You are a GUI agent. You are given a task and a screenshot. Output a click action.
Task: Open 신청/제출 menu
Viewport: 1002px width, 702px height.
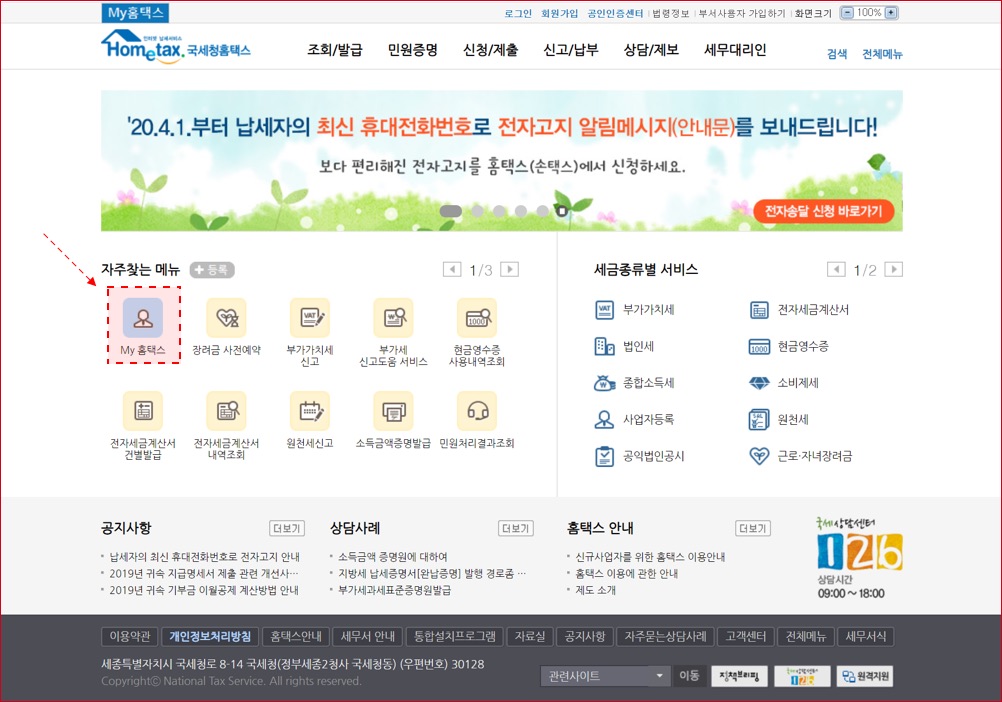coord(491,50)
